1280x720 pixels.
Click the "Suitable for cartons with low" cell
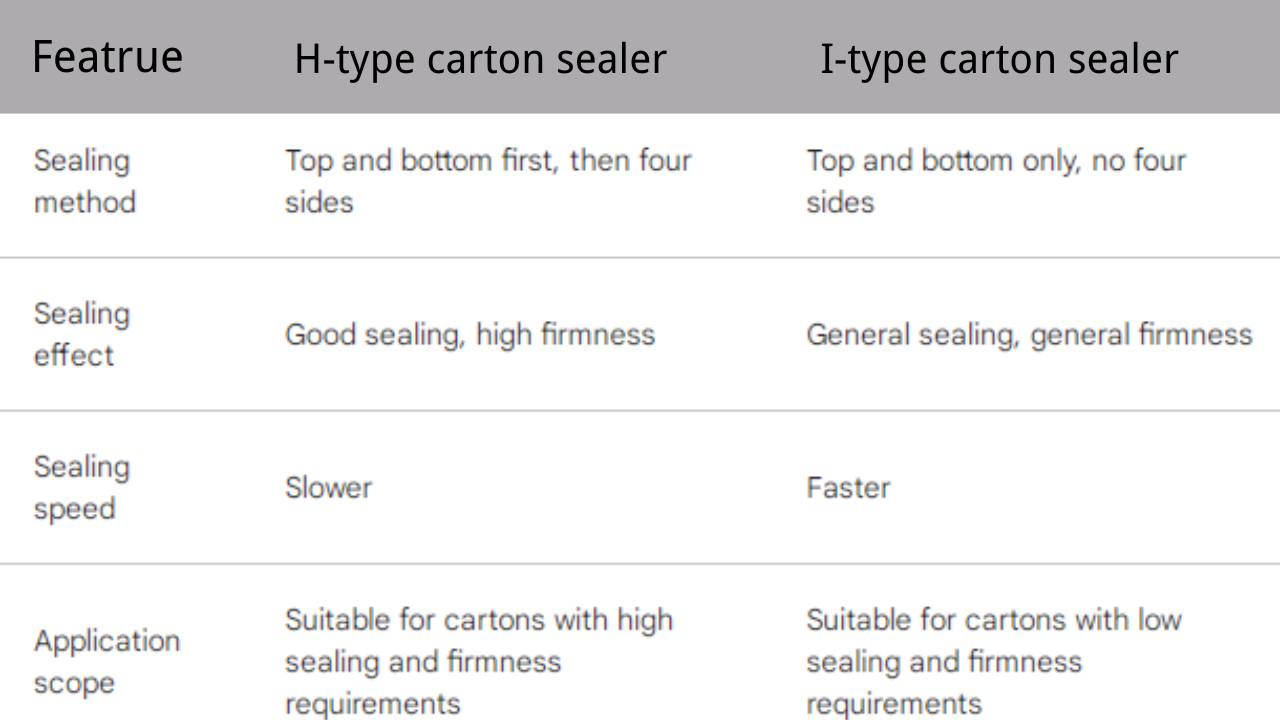(994, 620)
